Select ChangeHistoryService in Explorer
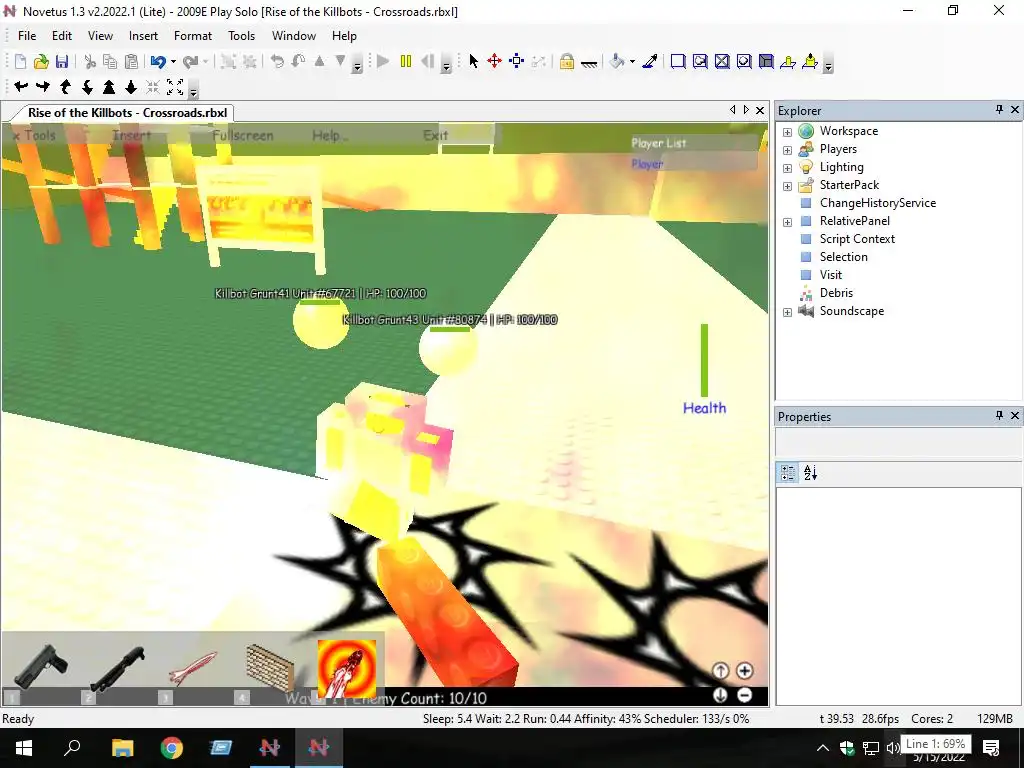1024x768 pixels. pos(878,203)
